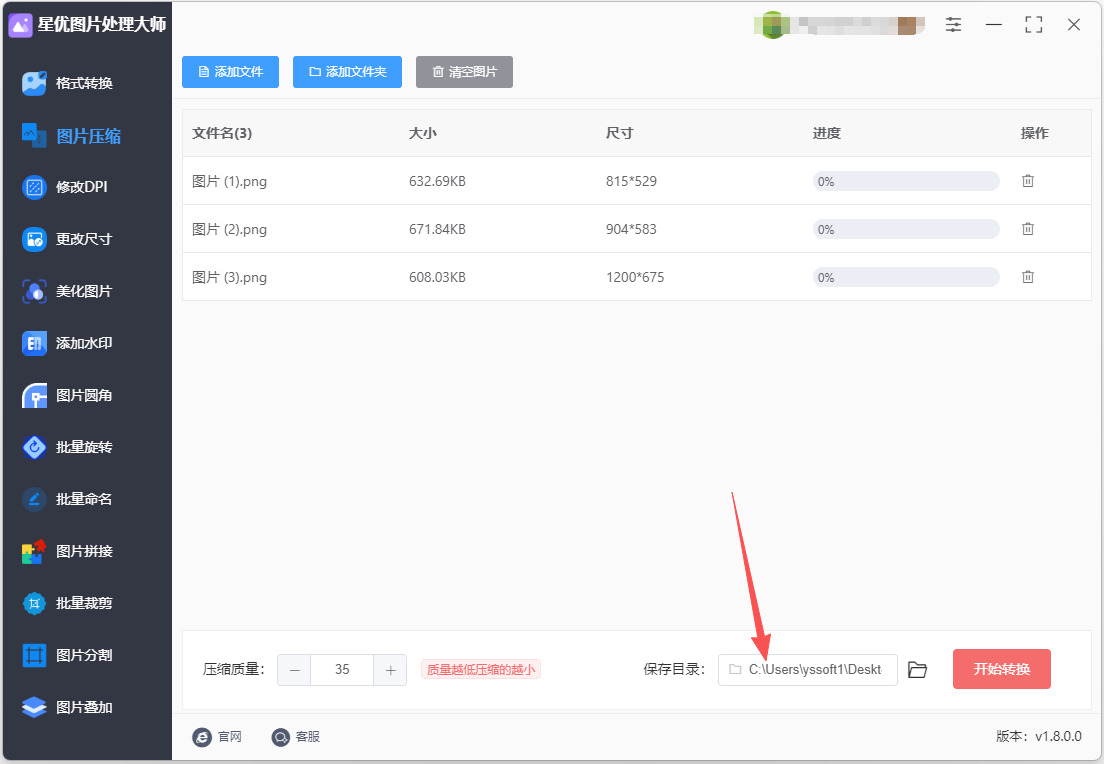Image resolution: width=1104 pixels, height=764 pixels.
Task: Click the 批量旋转 batch rotate icon
Action: [x=34, y=447]
